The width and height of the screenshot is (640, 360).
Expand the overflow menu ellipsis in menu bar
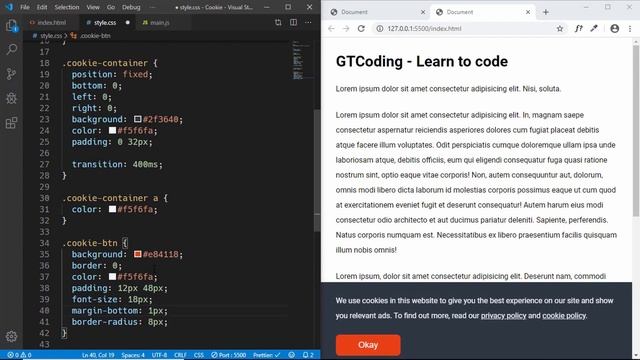tap(152, 7)
